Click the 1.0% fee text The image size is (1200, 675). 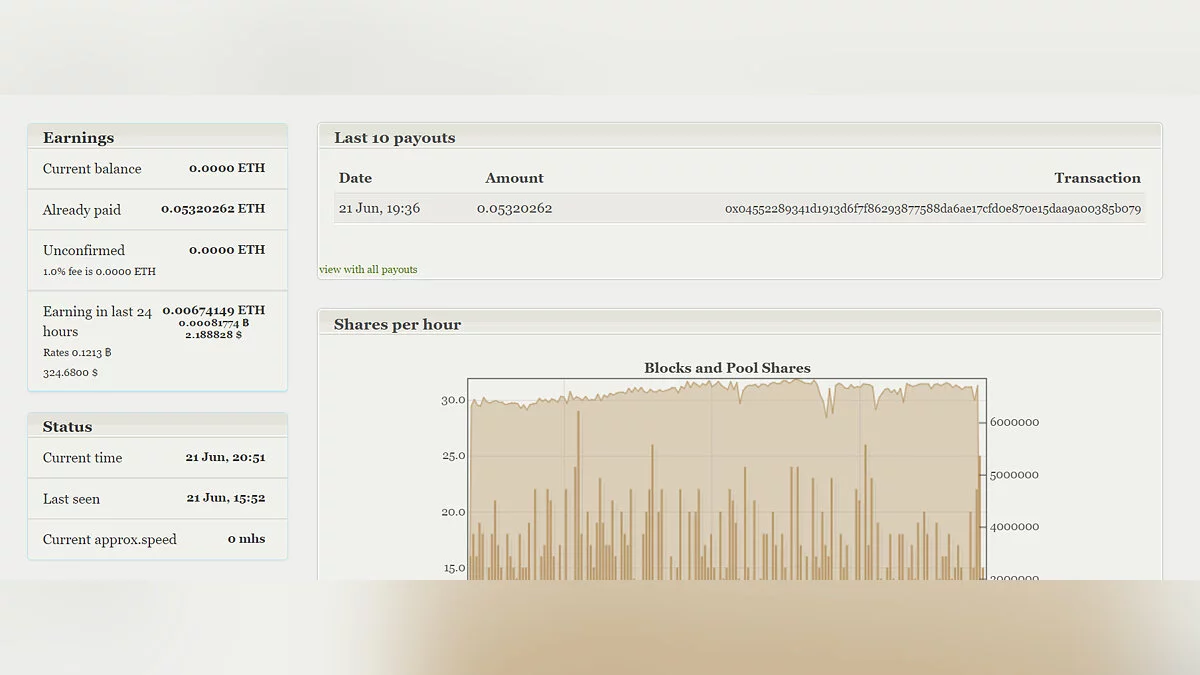click(99, 272)
